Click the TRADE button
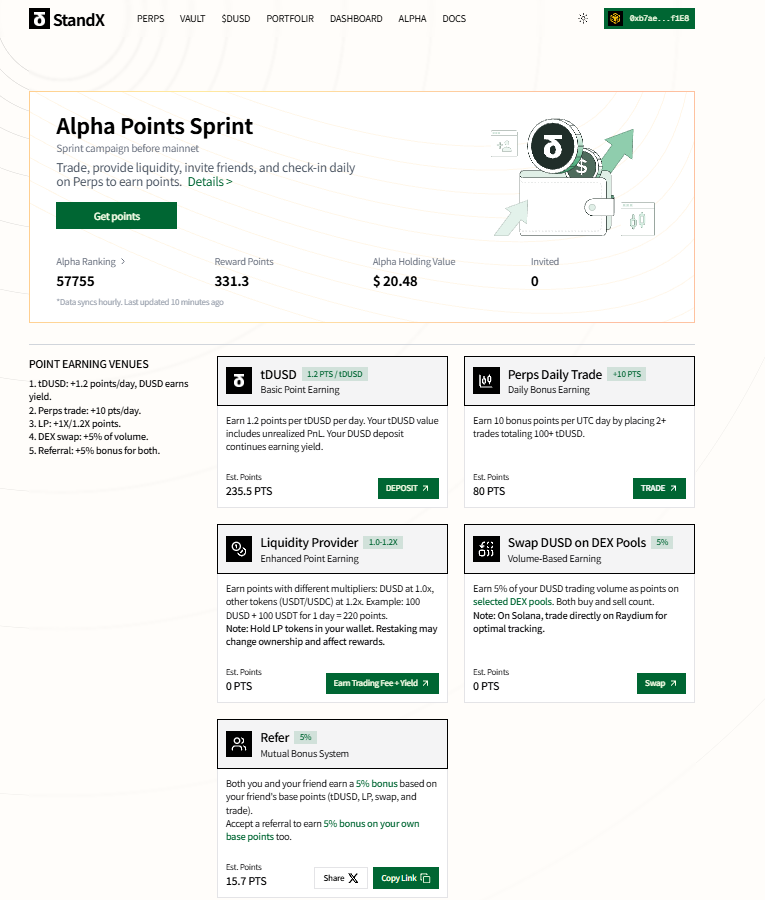Screen dimensions: 765x900 click(659, 489)
